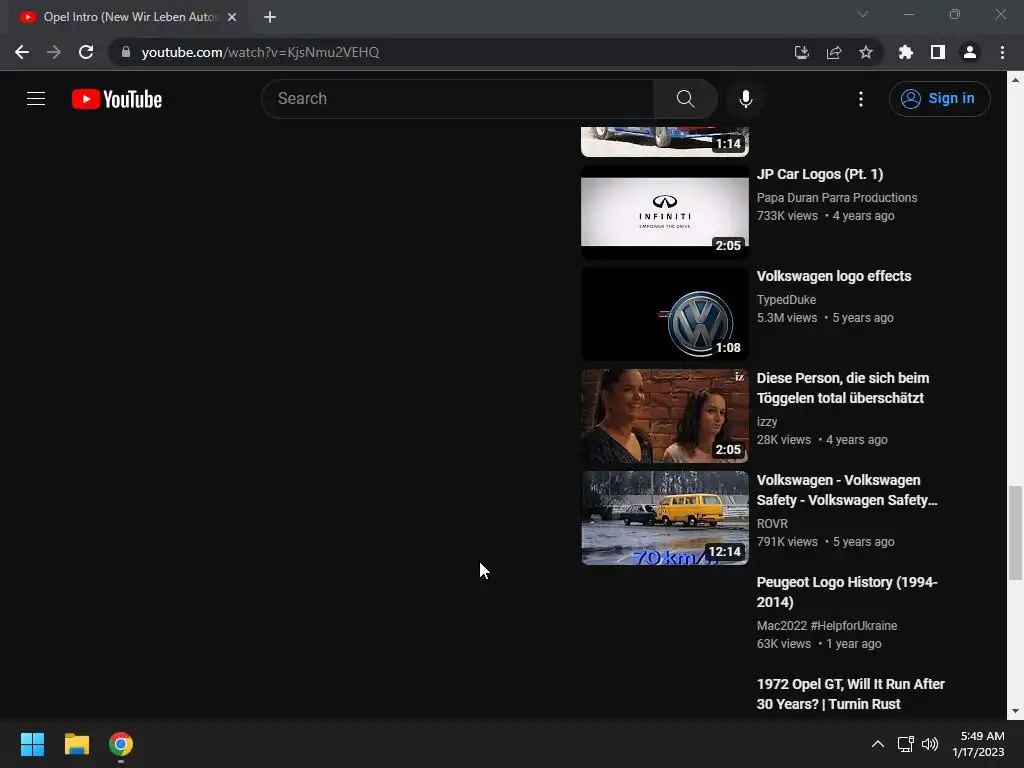Click the search magnifier button
Viewport: 1024px width, 768px height.
tap(685, 99)
